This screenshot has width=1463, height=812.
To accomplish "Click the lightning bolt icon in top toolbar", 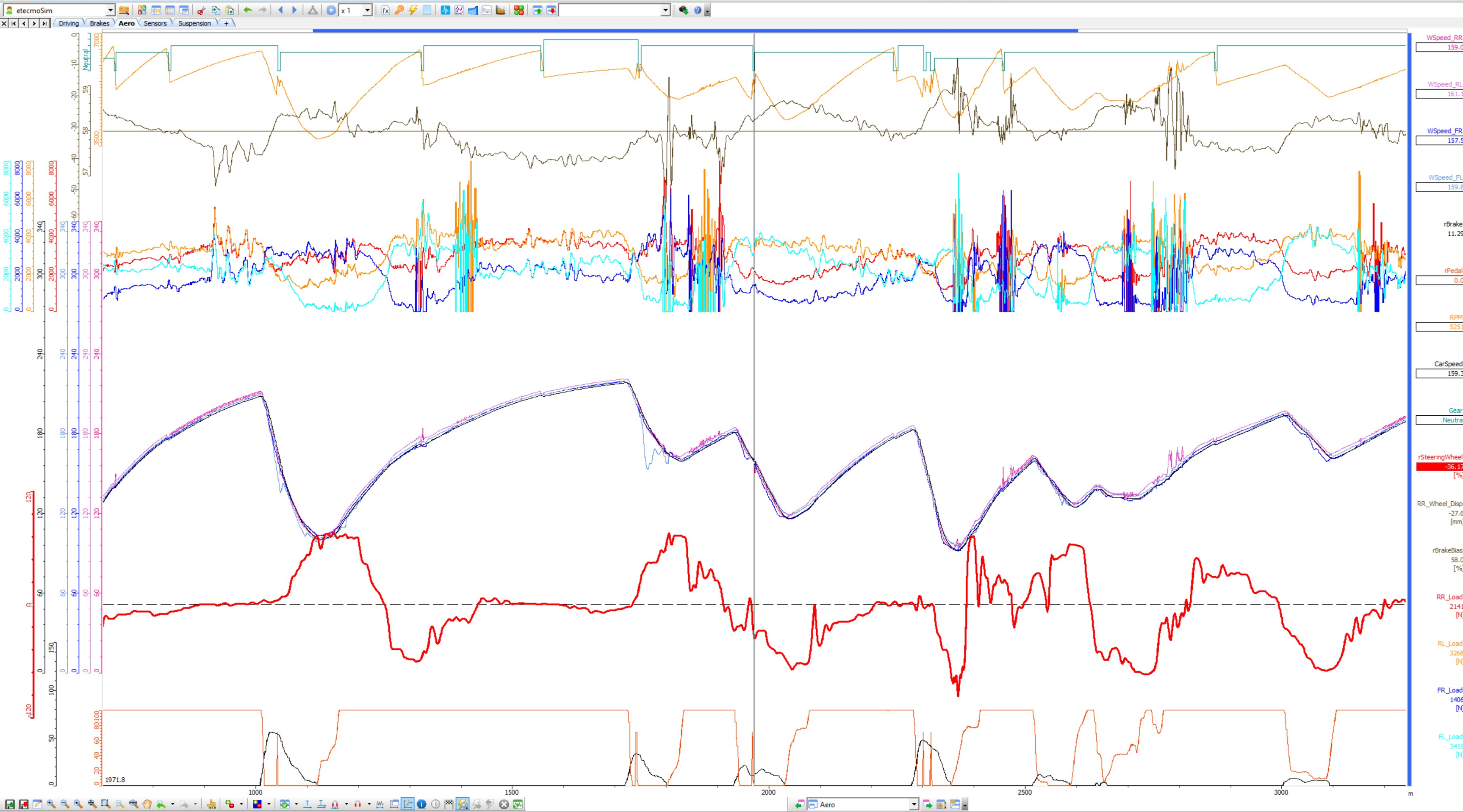I will tap(413, 10).
